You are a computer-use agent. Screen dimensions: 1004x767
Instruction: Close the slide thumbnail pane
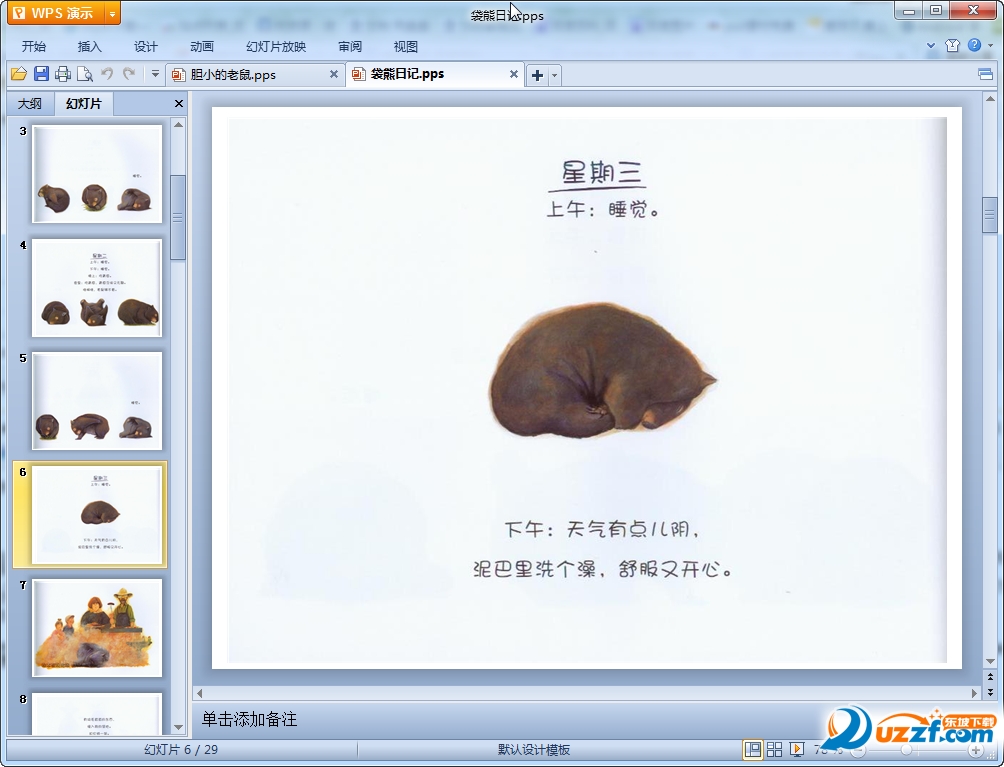179,104
